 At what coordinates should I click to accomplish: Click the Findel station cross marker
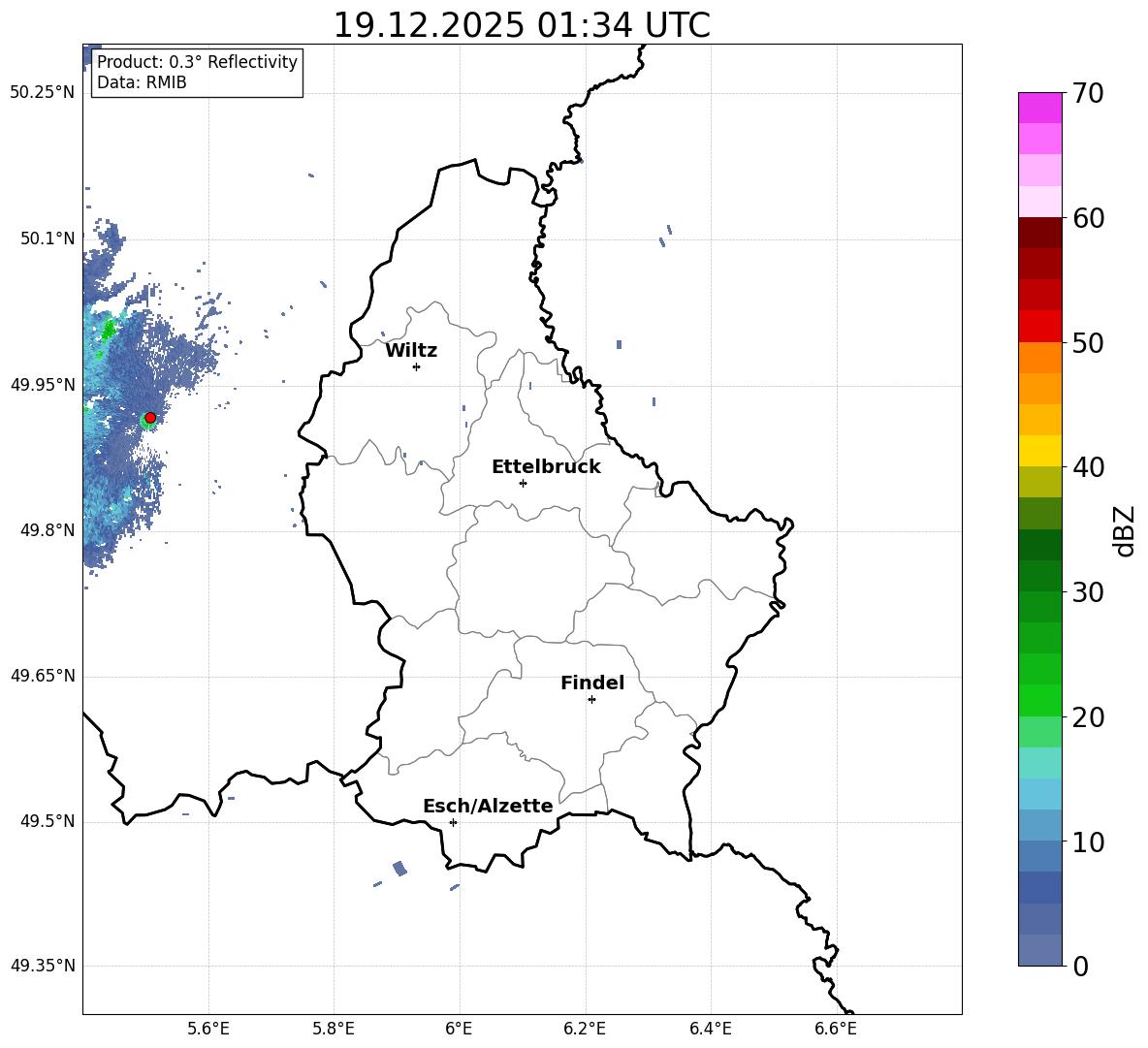(x=591, y=700)
